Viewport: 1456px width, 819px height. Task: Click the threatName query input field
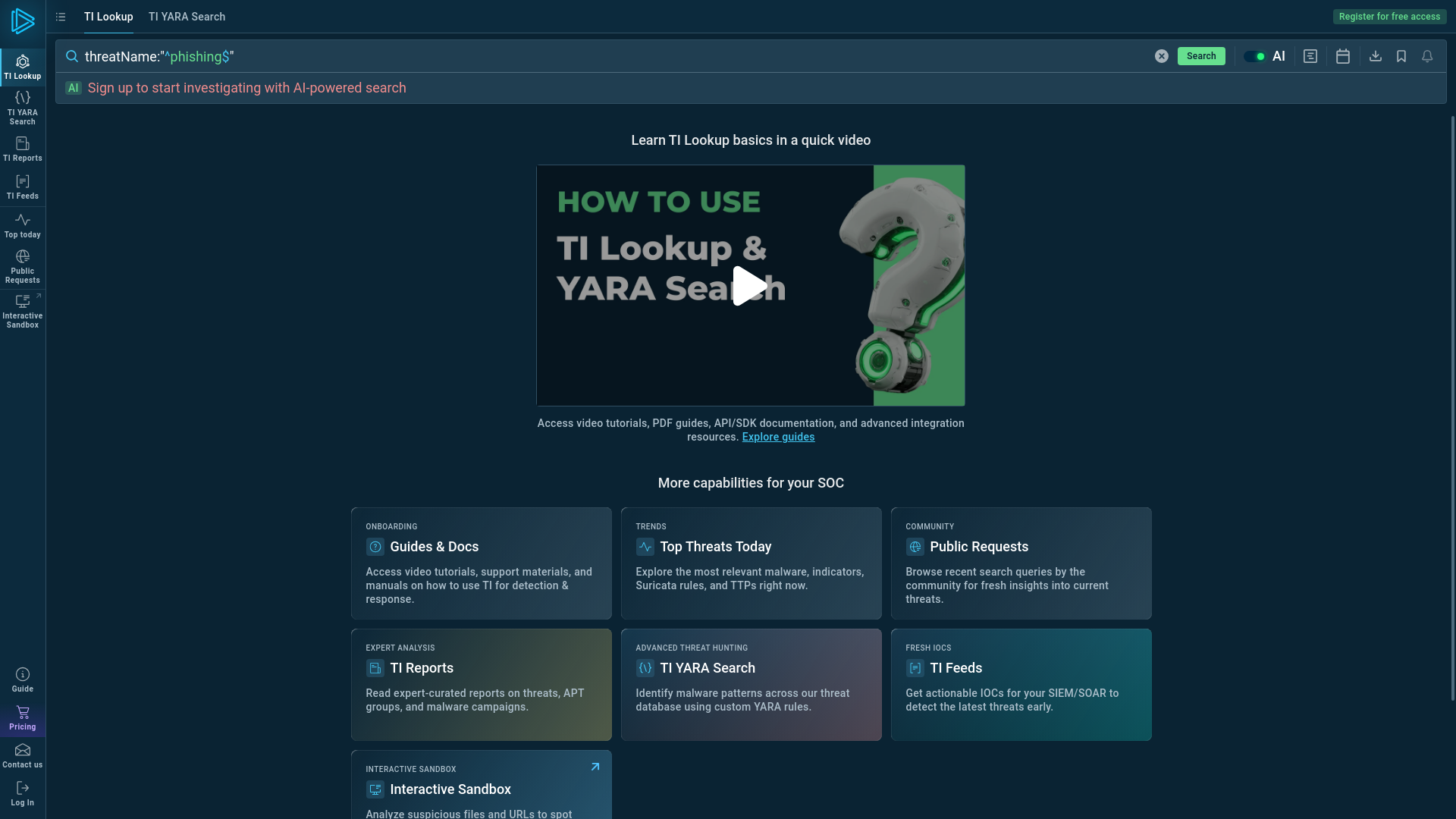[614, 56]
